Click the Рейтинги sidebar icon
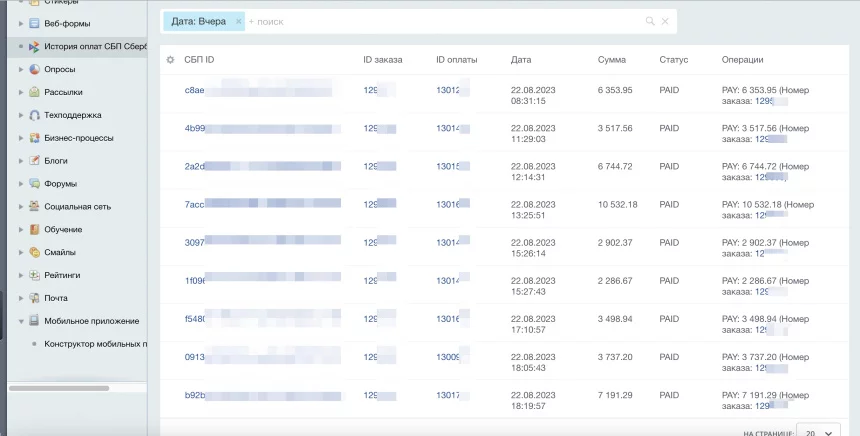860x436 pixels. (35, 275)
